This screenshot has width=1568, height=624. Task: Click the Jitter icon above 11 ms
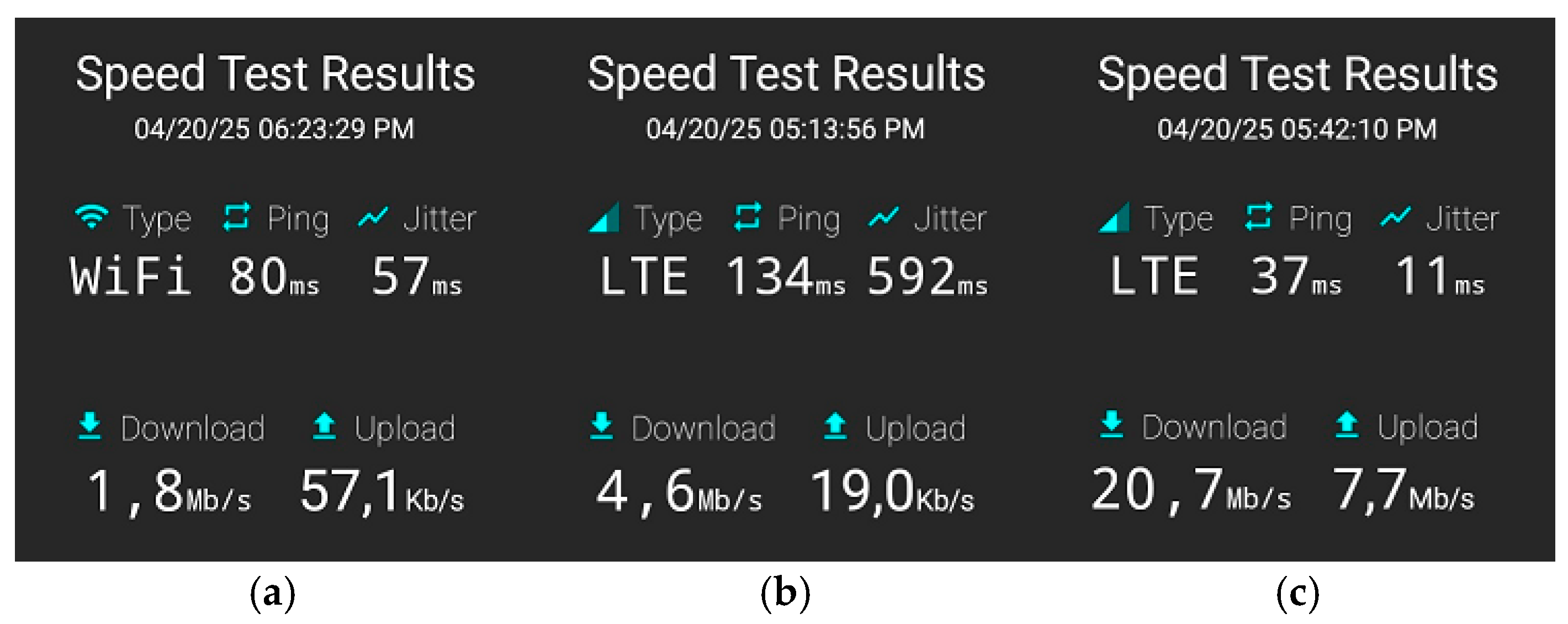pyautogui.click(x=1395, y=216)
